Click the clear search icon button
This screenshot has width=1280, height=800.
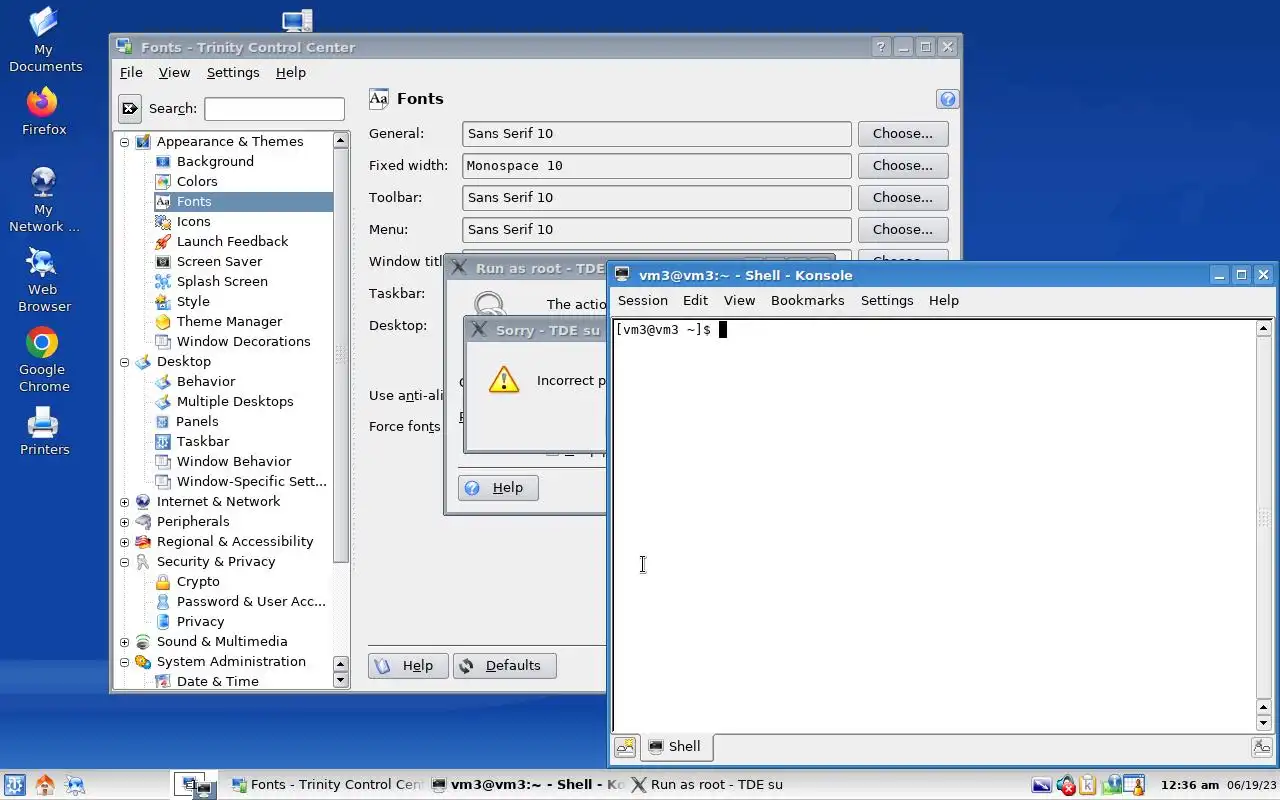coord(130,108)
